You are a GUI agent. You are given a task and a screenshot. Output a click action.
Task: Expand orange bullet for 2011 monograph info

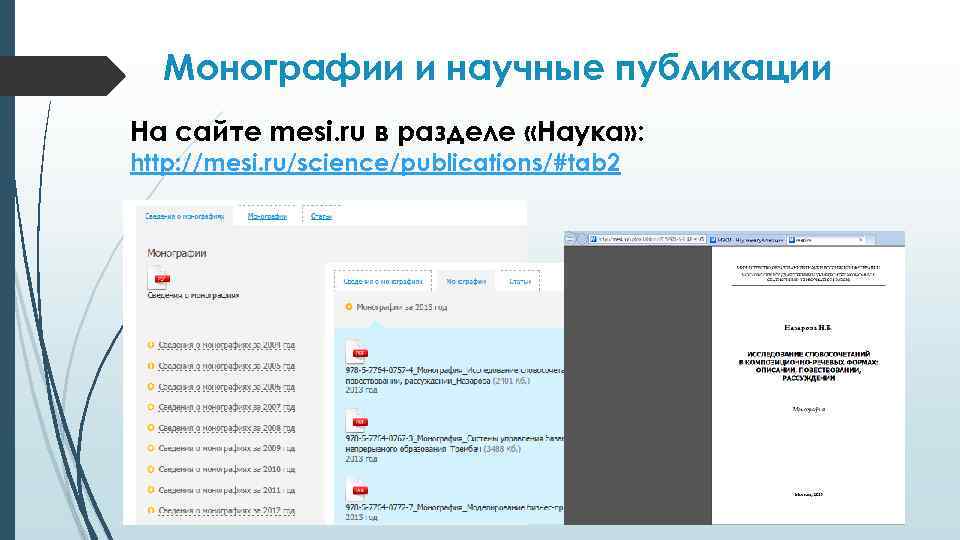[151, 490]
